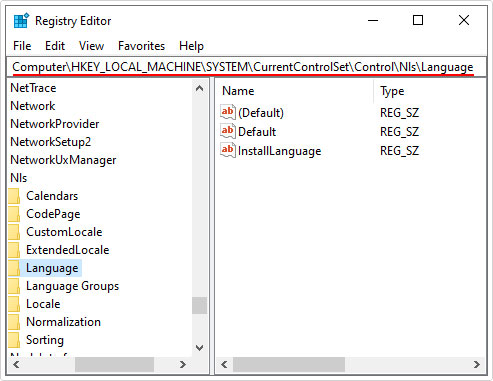
Task: Select the CustomLocale subkey
Action: [64, 232]
